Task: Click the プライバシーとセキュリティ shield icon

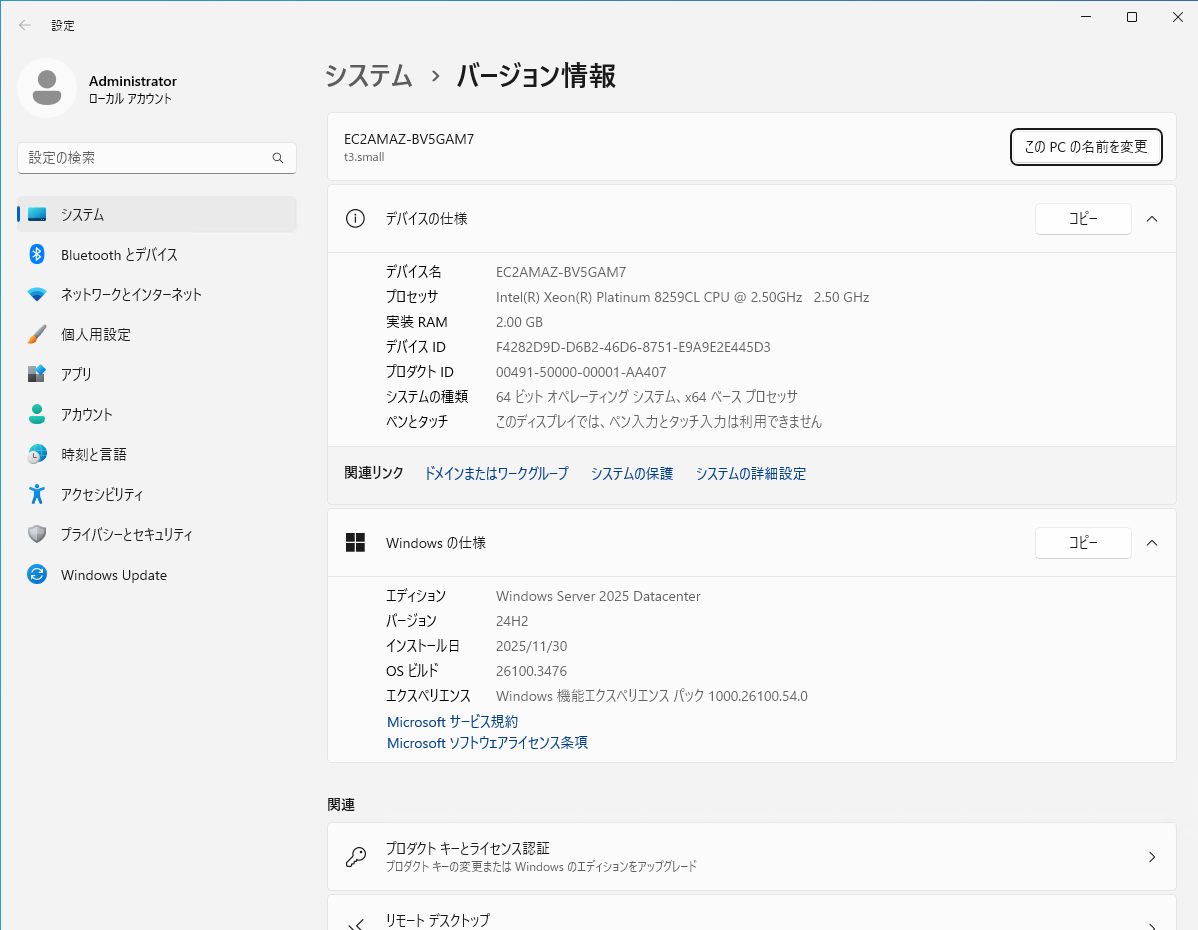Action: tap(37, 534)
